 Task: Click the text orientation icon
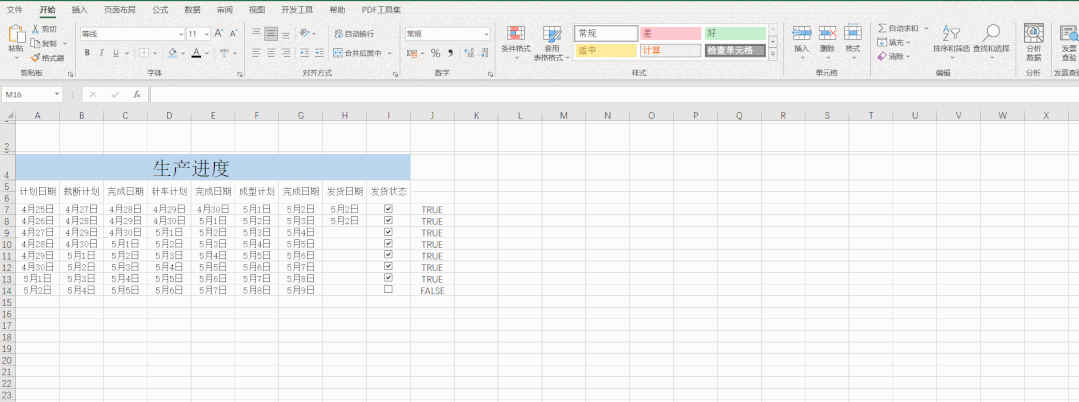[x=305, y=33]
